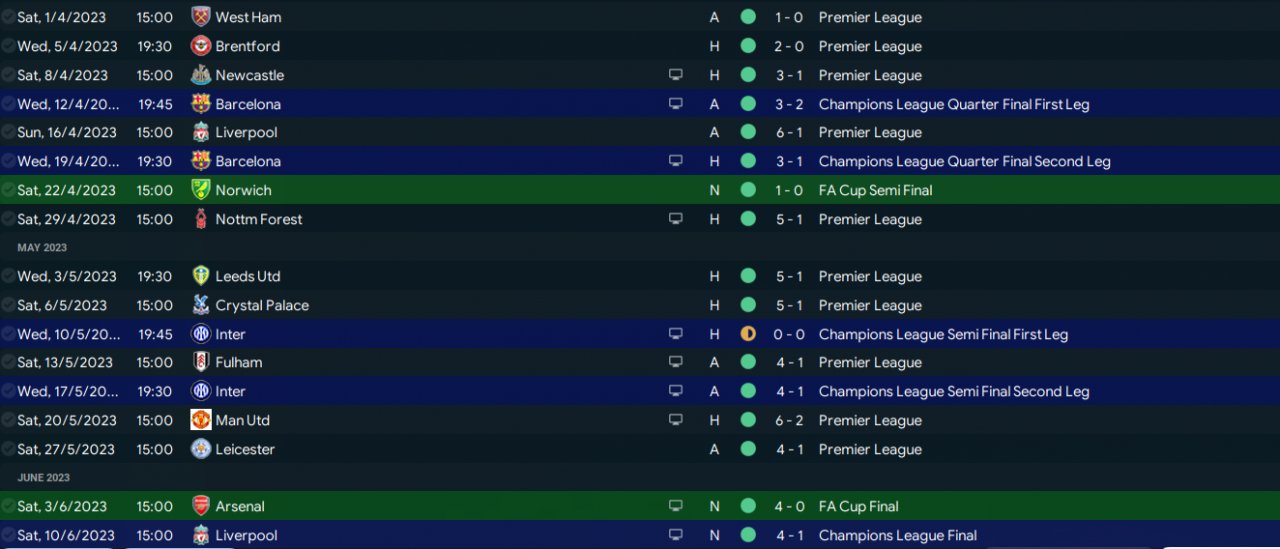The image size is (1280, 549).
Task: Click the Leeds Utd team name
Action: 248,276
